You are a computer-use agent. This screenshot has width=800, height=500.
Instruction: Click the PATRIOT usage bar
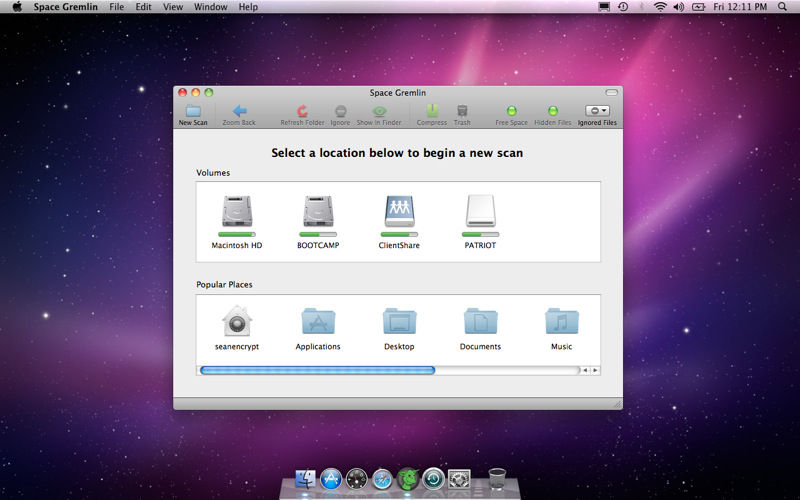tap(480, 235)
